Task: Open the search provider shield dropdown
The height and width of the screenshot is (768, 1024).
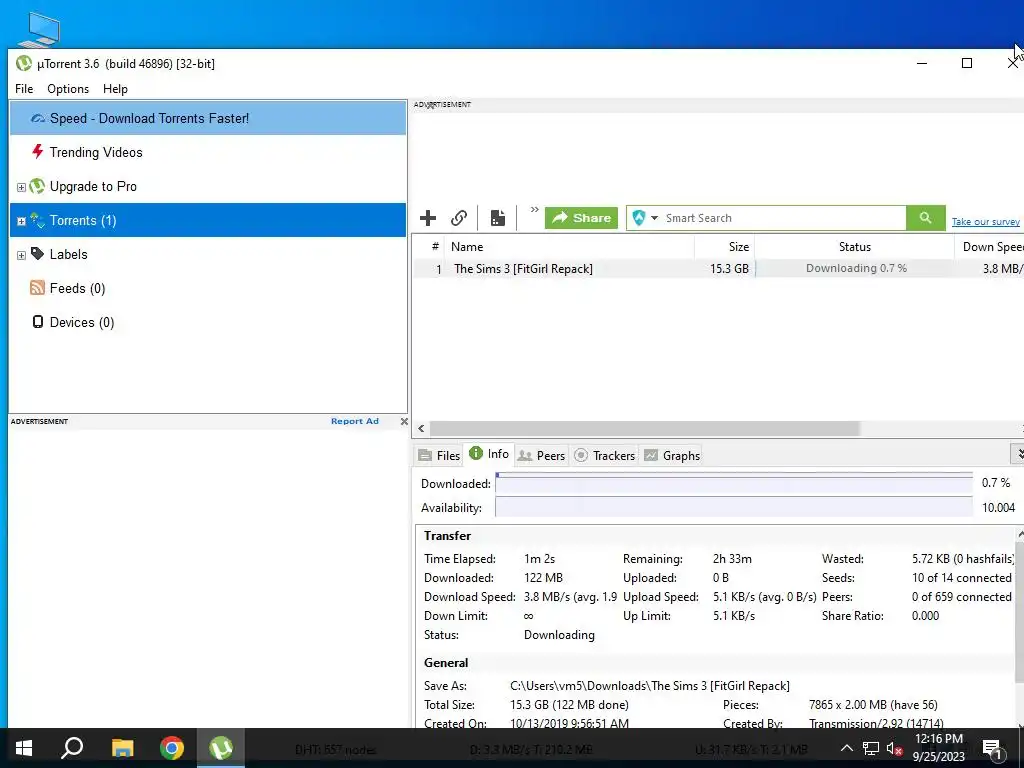Action: click(x=645, y=218)
